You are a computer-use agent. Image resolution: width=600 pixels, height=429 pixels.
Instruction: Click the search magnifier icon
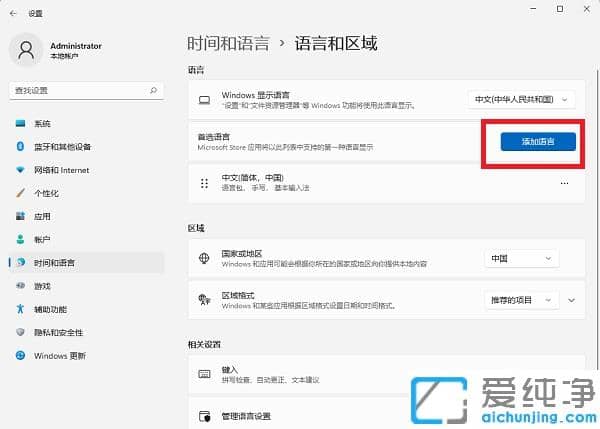pos(153,90)
